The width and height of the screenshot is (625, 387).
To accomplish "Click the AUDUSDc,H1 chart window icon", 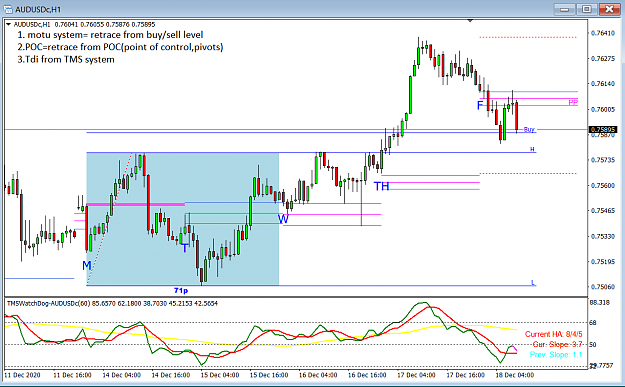I will [8, 9].
